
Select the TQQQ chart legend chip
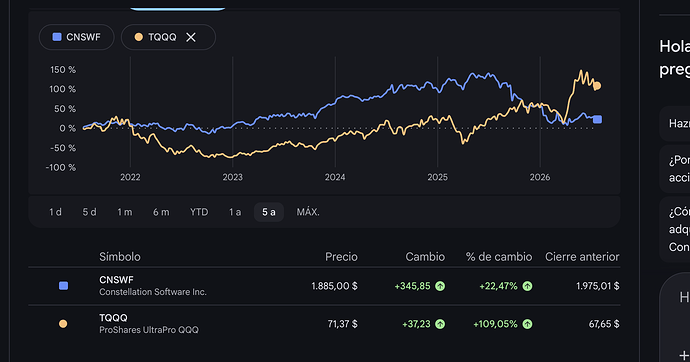tap(168, 37)
